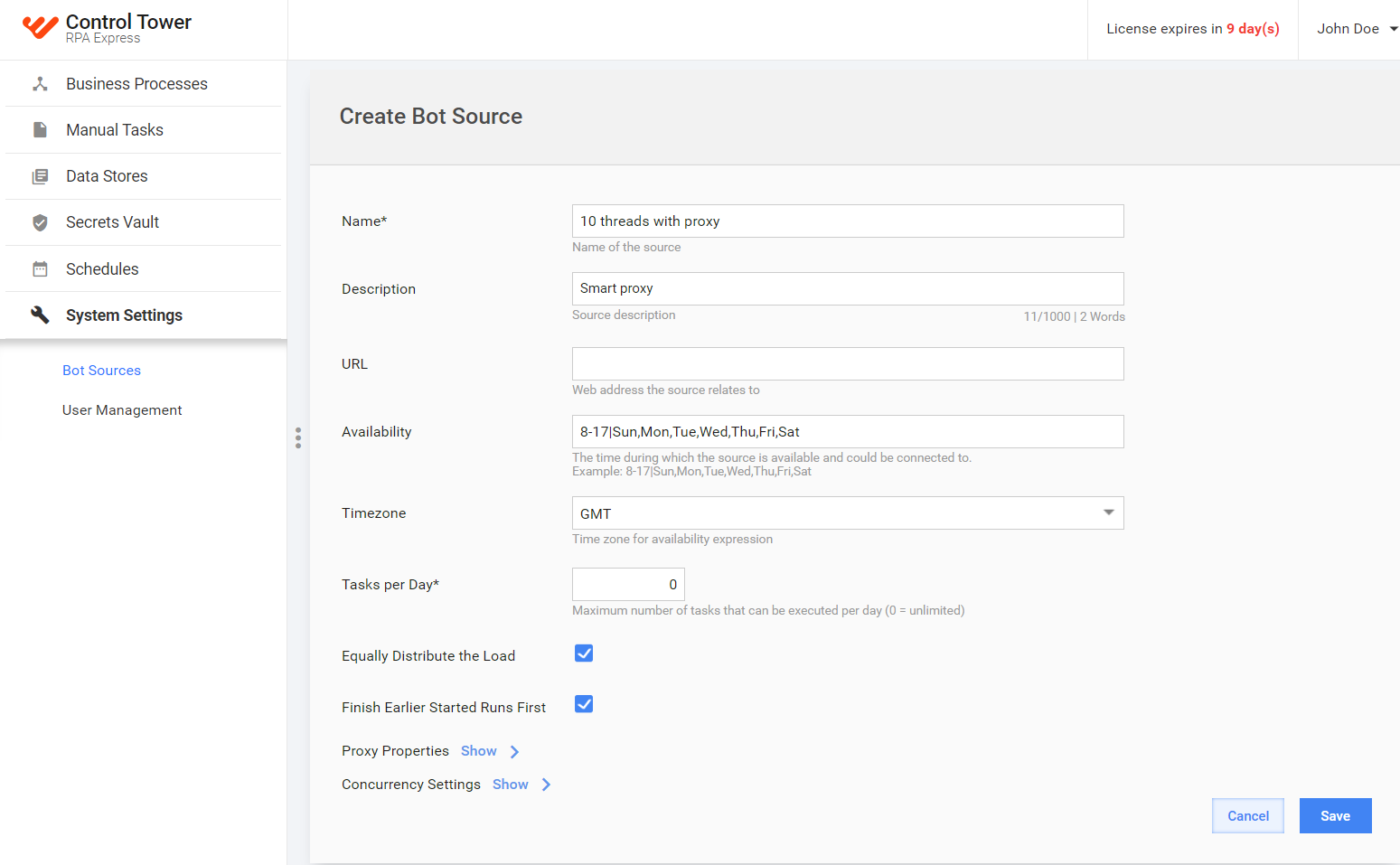Click the Data Stores stack icon
The height and width of the screenshot is (865, 1400).
40,176
